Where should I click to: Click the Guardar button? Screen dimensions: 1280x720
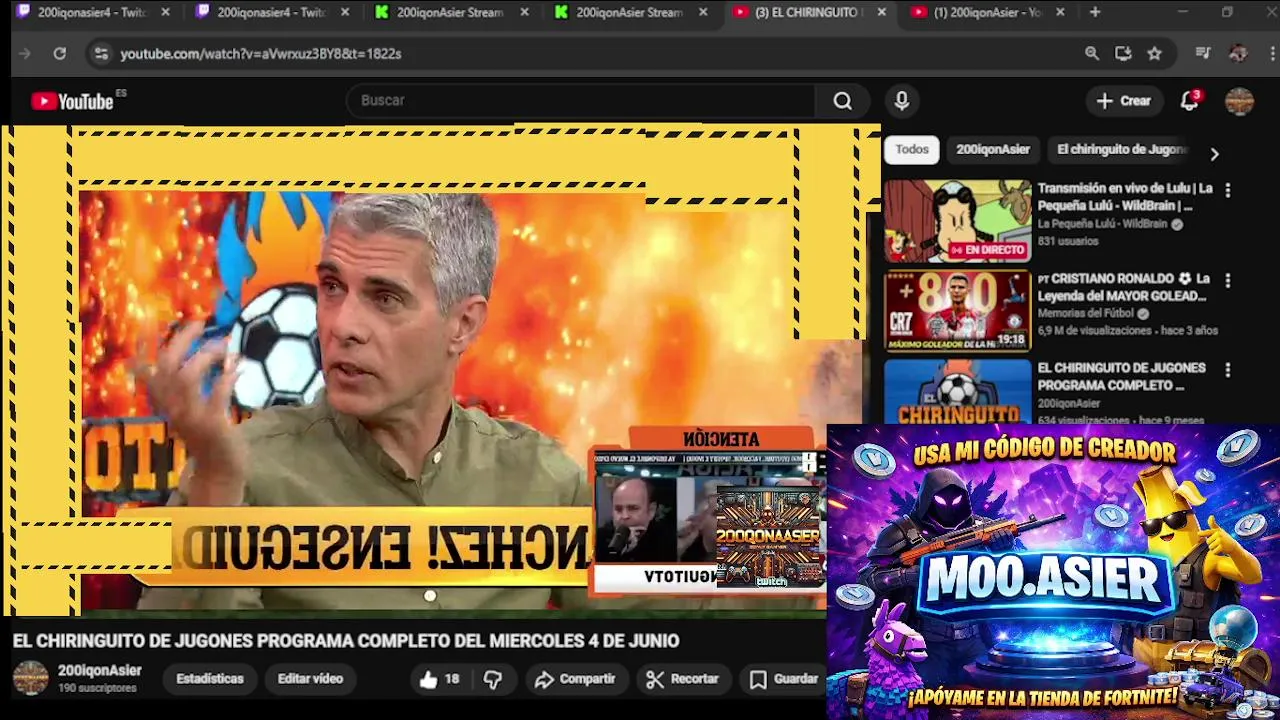(x=785, y=679)
